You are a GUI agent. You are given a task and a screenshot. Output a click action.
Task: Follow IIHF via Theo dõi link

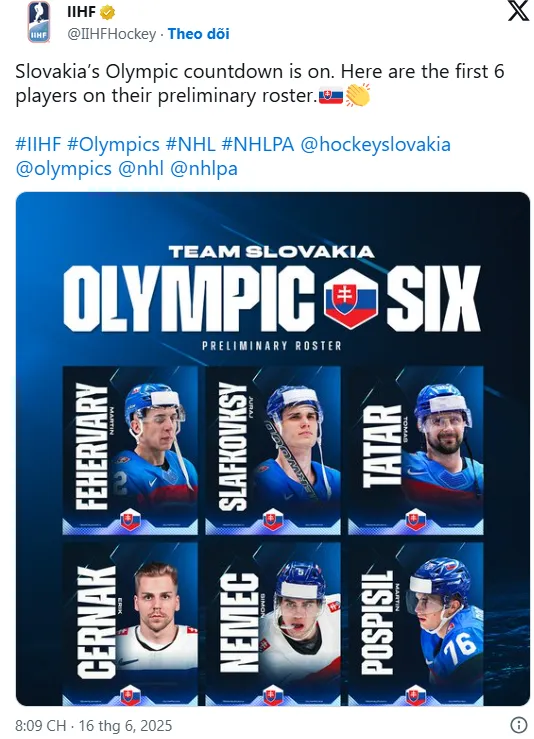[x=198, y=34]
